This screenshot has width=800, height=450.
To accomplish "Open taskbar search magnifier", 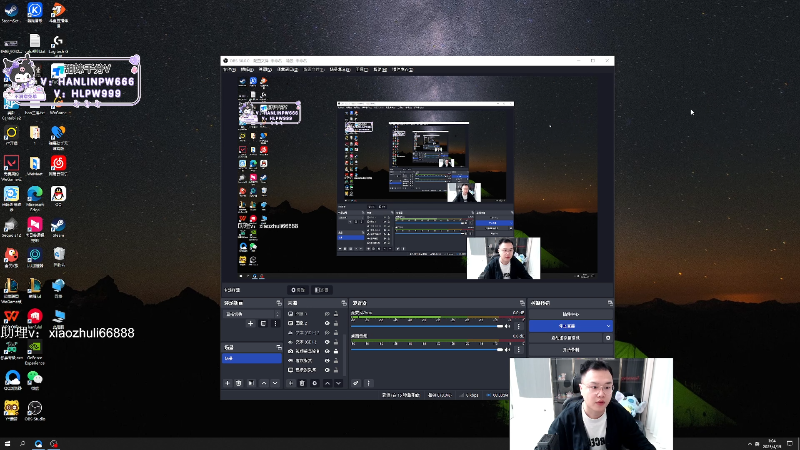I will click(22, 444).
